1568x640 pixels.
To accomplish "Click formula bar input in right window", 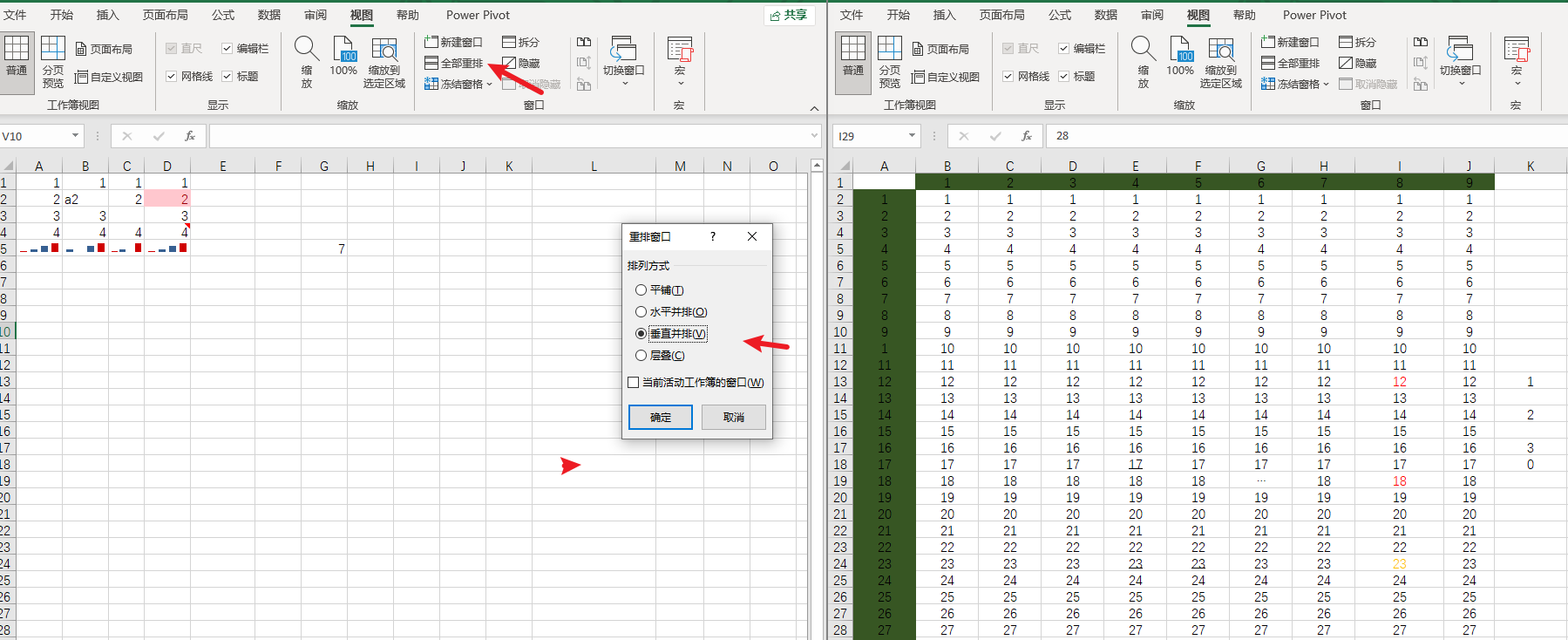I will (1307, 136).
